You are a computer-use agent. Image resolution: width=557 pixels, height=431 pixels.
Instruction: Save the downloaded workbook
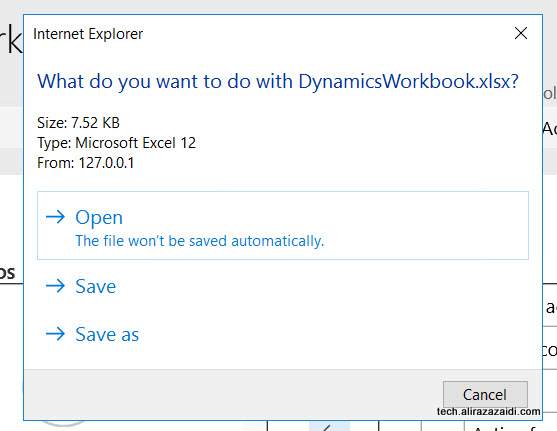96,286
